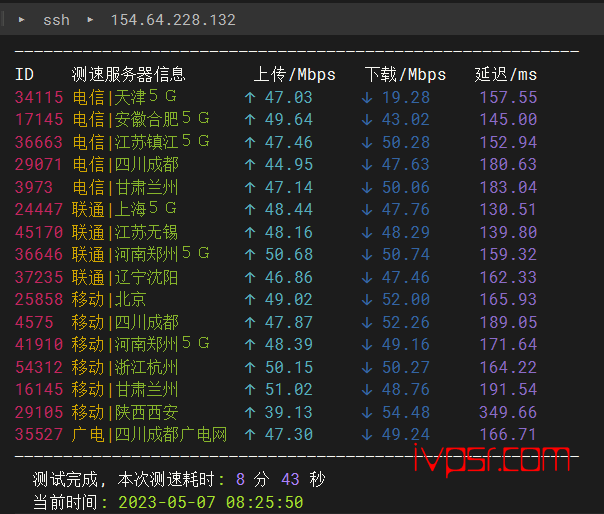The height and width of the screenshot is (514, 604).
Task: Click latency value 162.33
Action: tap(508, 277)
